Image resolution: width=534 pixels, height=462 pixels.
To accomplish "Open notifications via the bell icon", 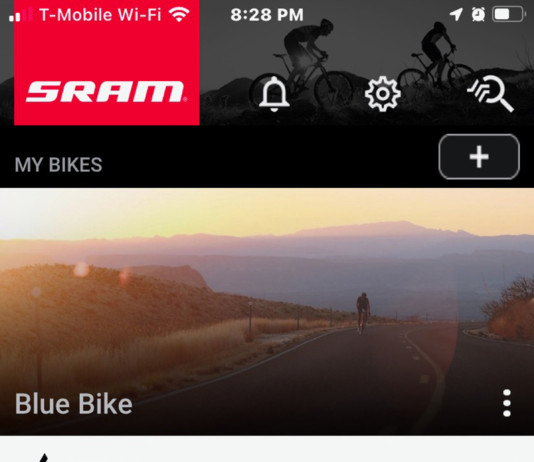I will click(274, 94).
